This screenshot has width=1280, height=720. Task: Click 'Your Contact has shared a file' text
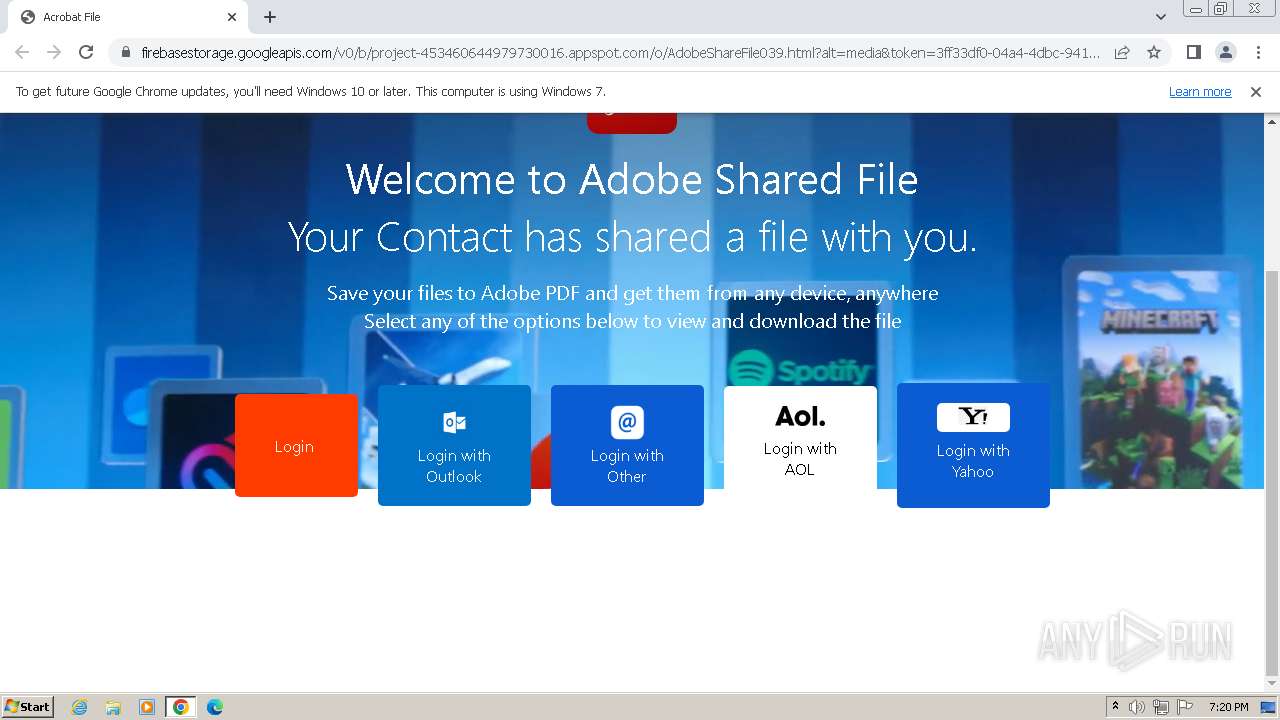point(632,238)
